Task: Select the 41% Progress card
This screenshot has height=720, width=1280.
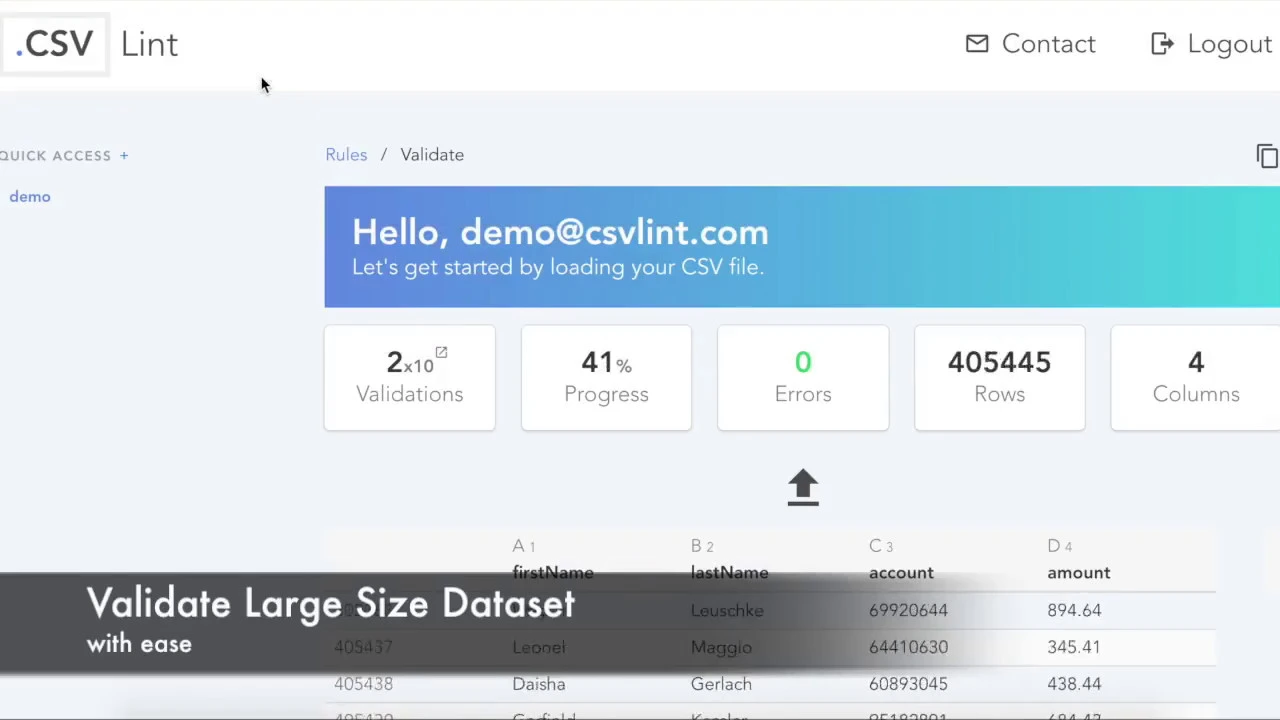Action: pos(606,378)
